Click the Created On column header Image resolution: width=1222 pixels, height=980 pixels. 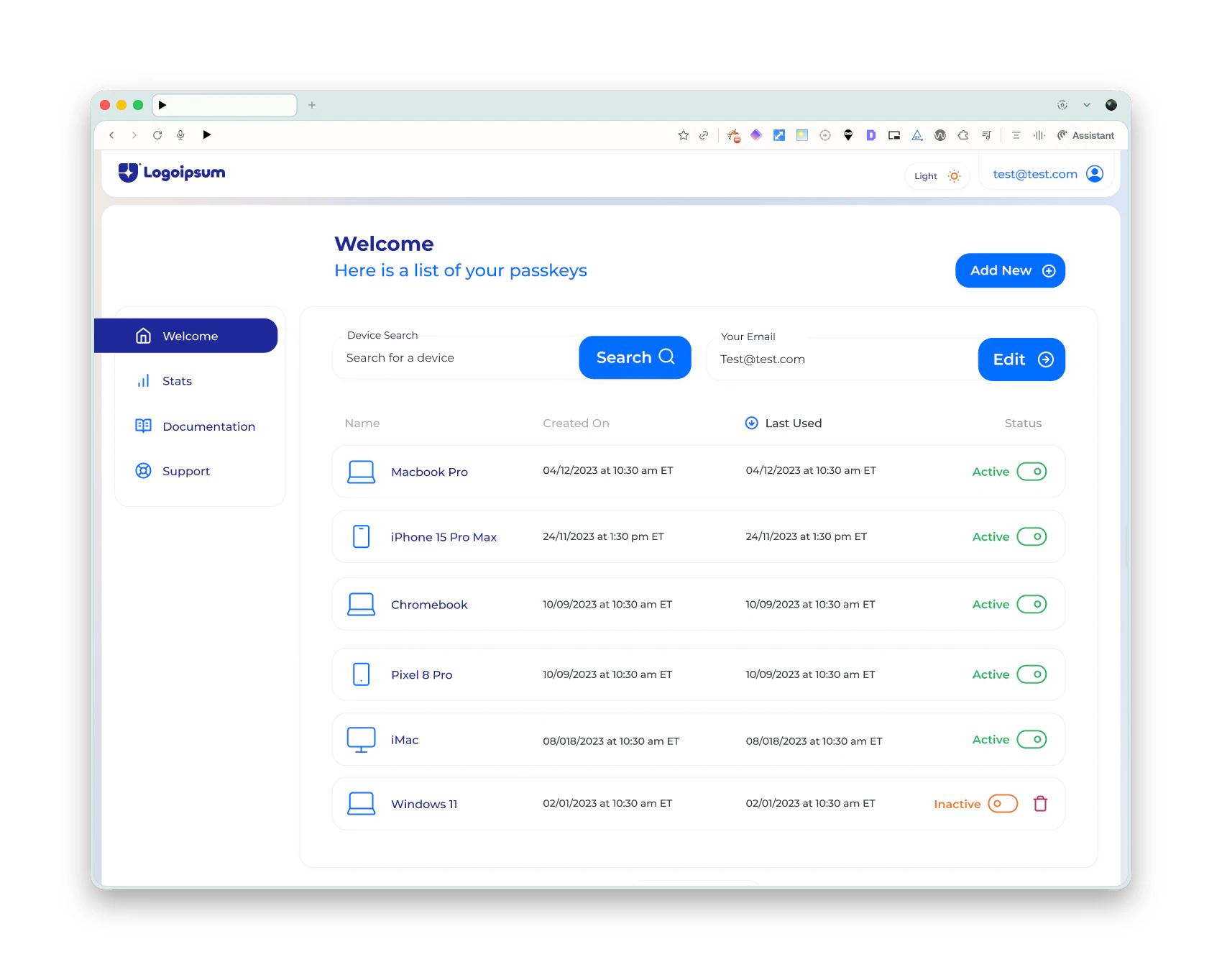click(576, 423)
